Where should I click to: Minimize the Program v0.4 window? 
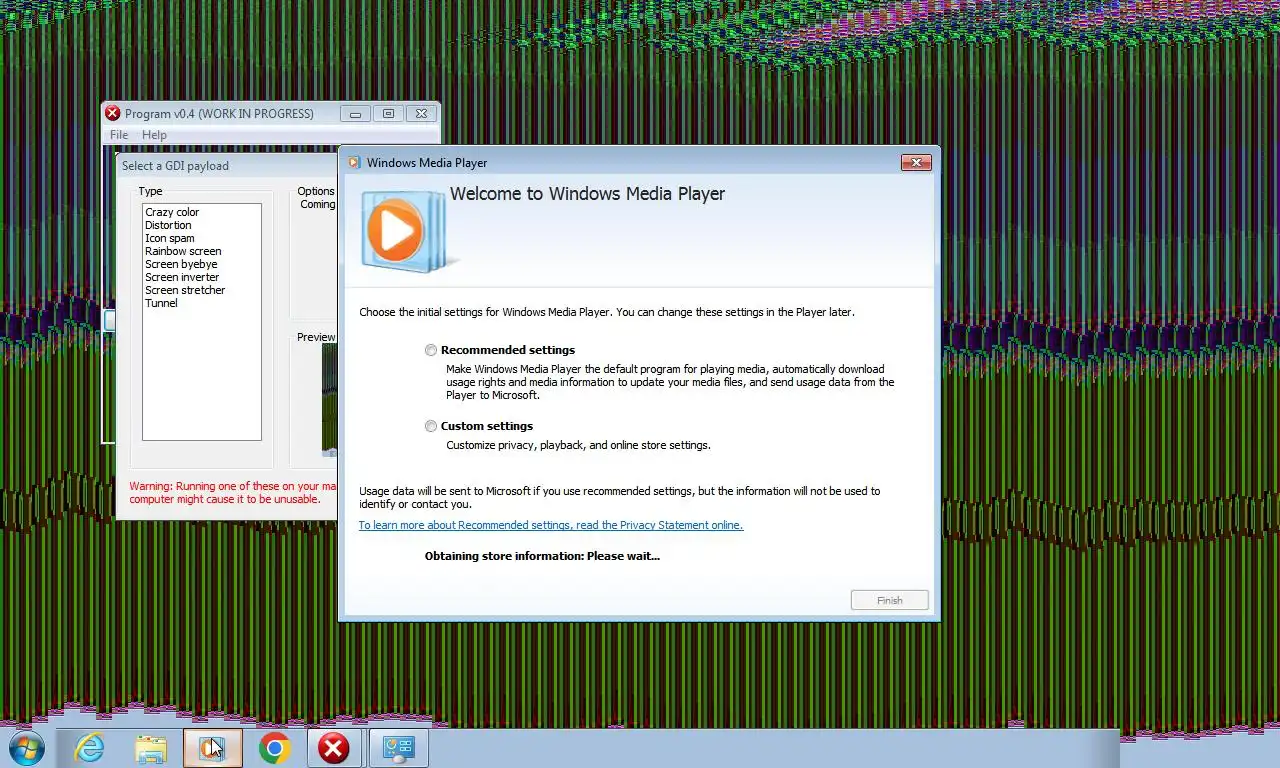tap(355, 114)
